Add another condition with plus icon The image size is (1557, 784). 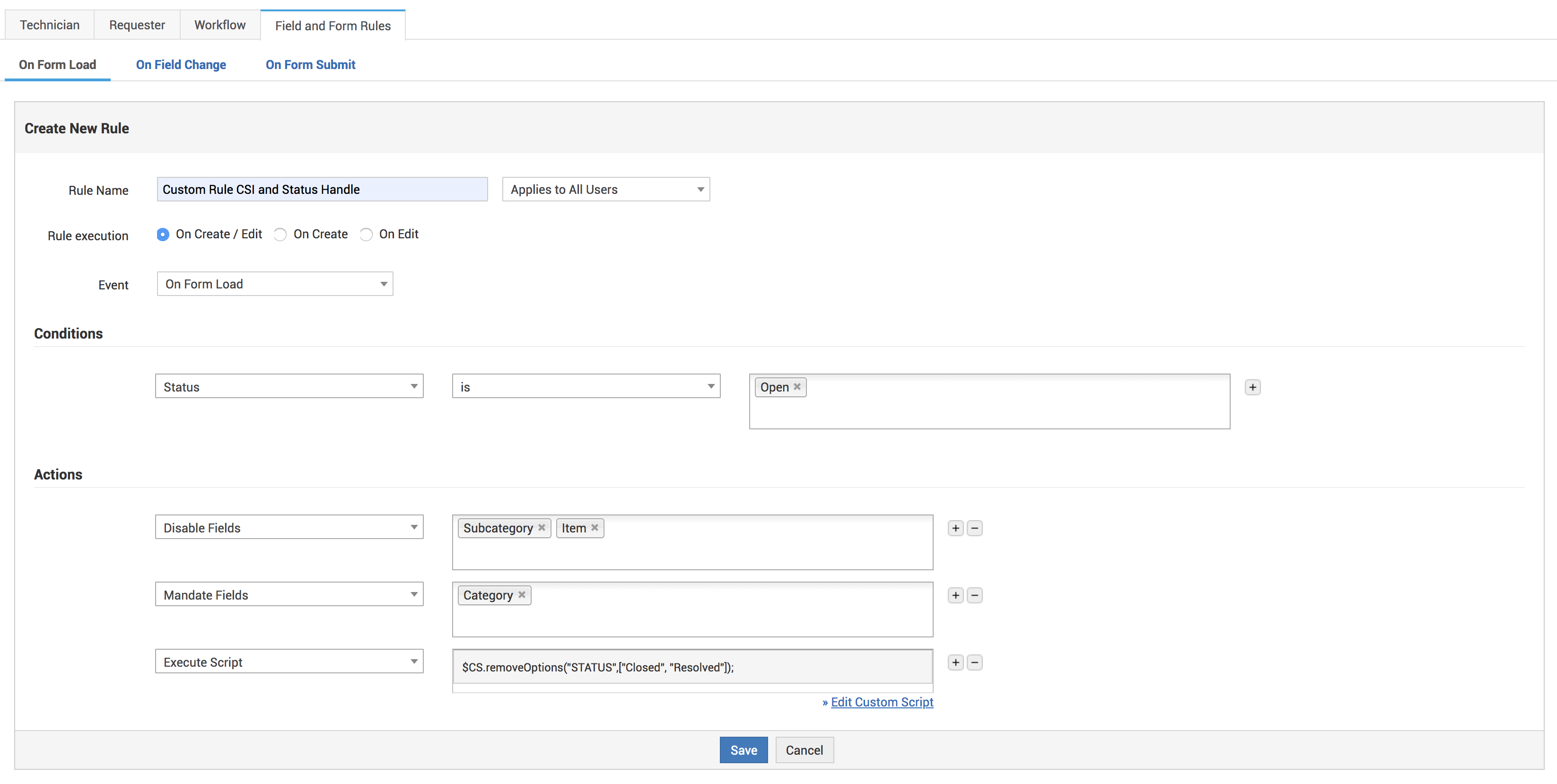tap(1252, 387)
